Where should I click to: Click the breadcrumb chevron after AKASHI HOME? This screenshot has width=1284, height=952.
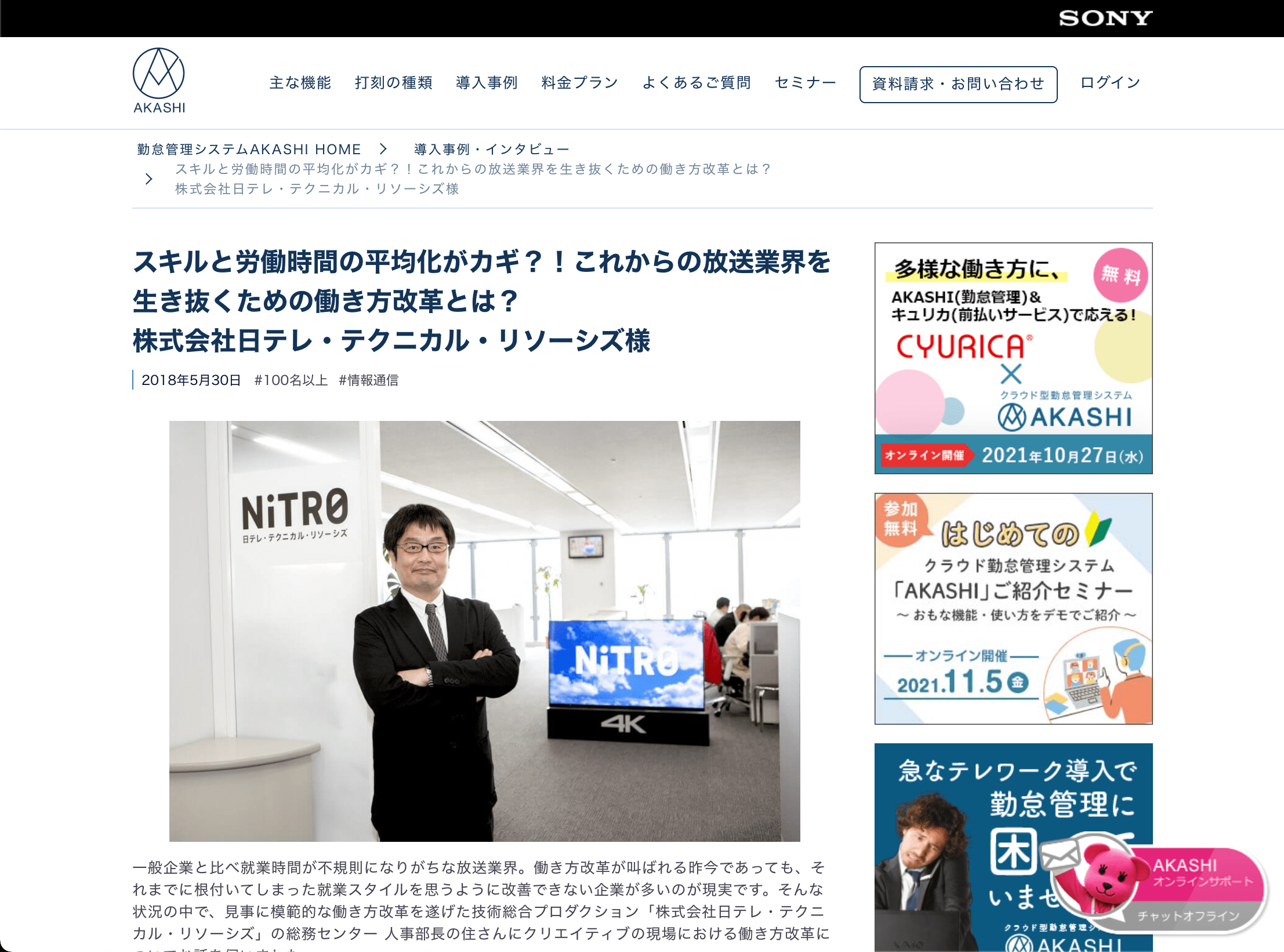click(x=383, y=149)
